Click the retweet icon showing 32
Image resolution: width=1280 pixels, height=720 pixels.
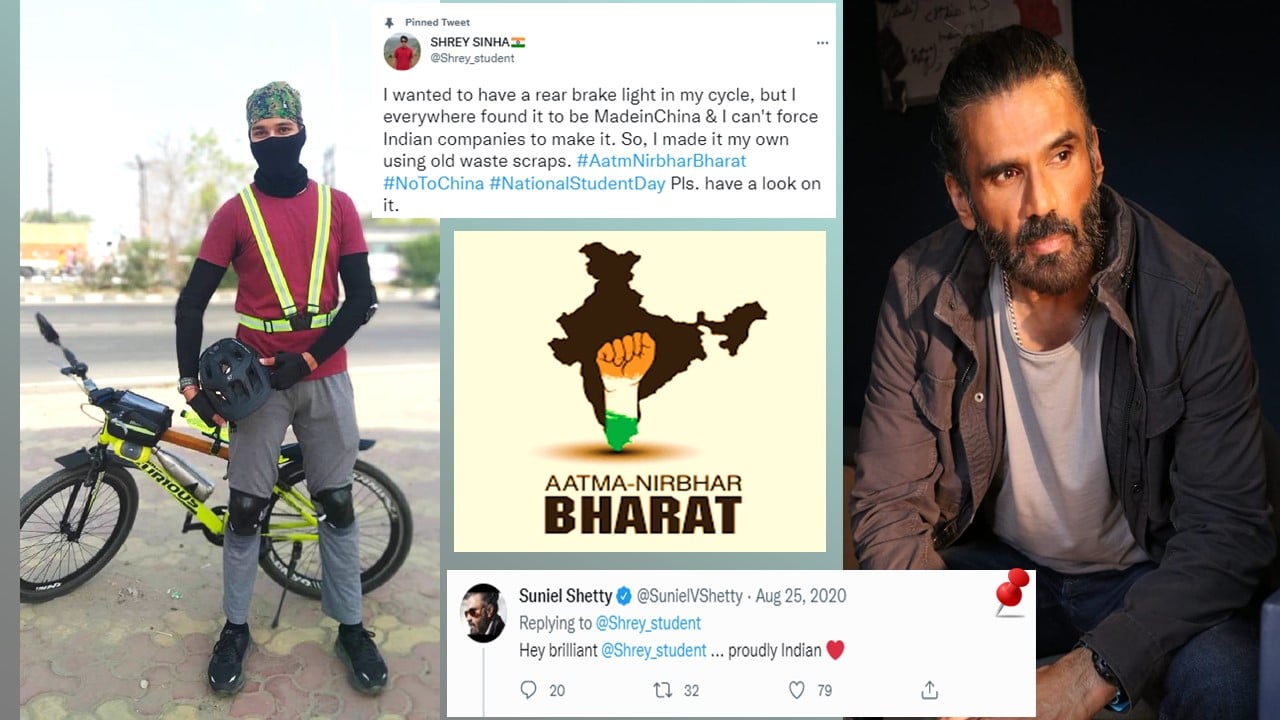tap(662, 690)
